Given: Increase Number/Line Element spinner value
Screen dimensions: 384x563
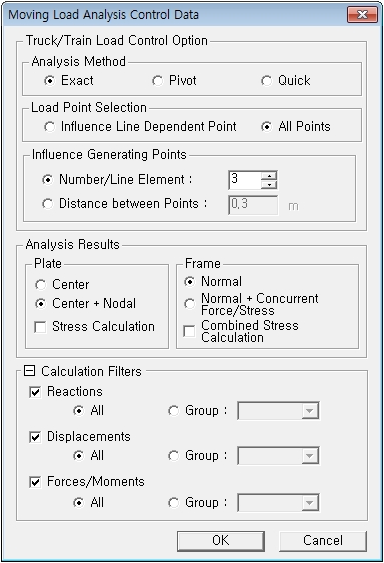Looking at the screenshot, I should [269, 176].
